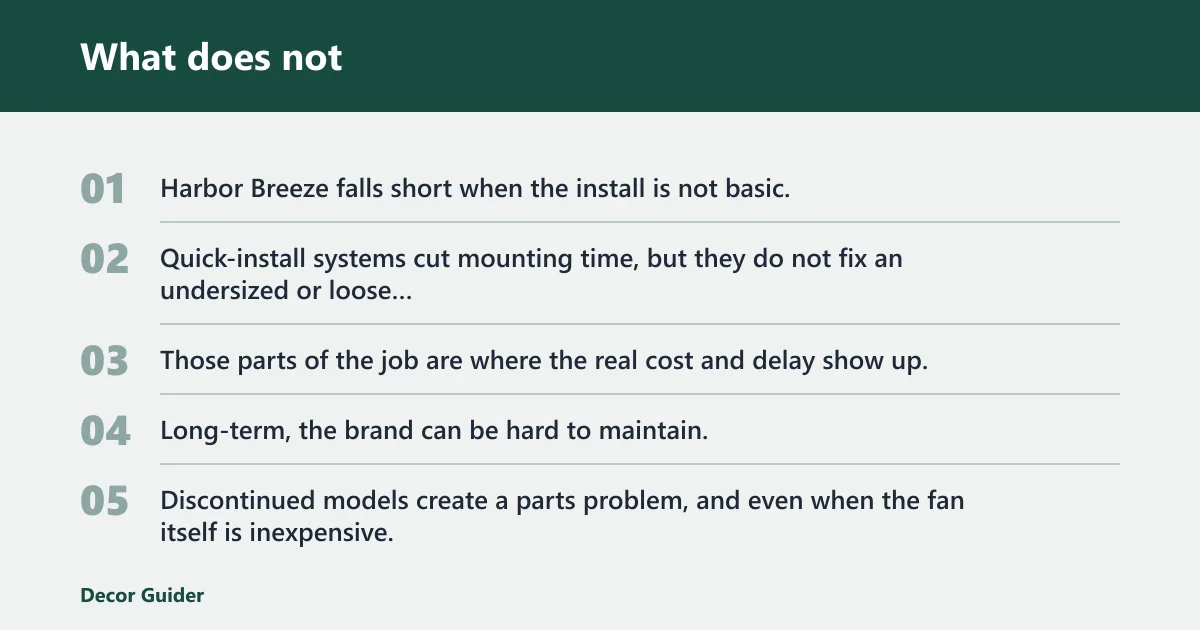The width and height of the screenshot is (1200, 630).
Task: Click the "Discontinued models create a parts problem" line
Action: 562,516
